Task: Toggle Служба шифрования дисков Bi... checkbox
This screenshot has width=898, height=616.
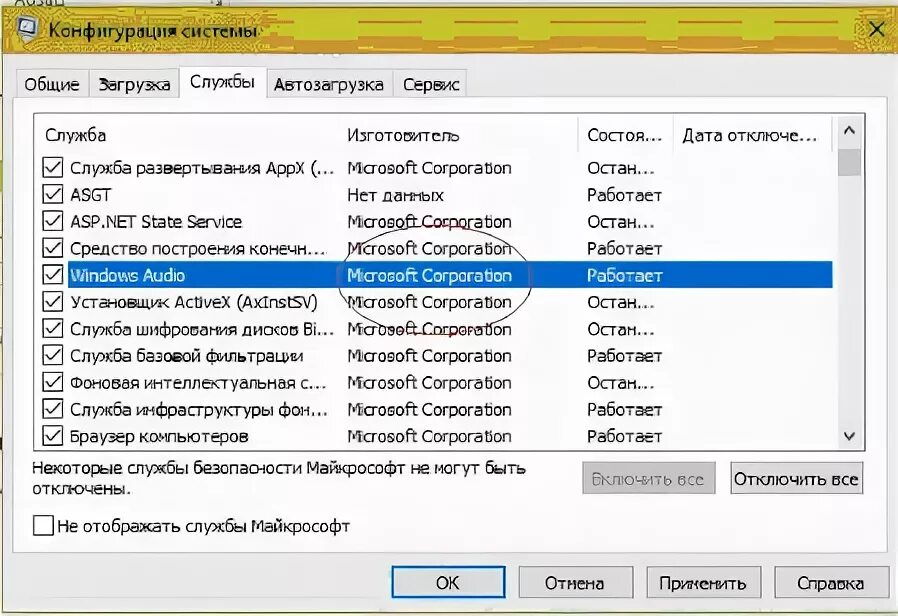Action: 53,329
